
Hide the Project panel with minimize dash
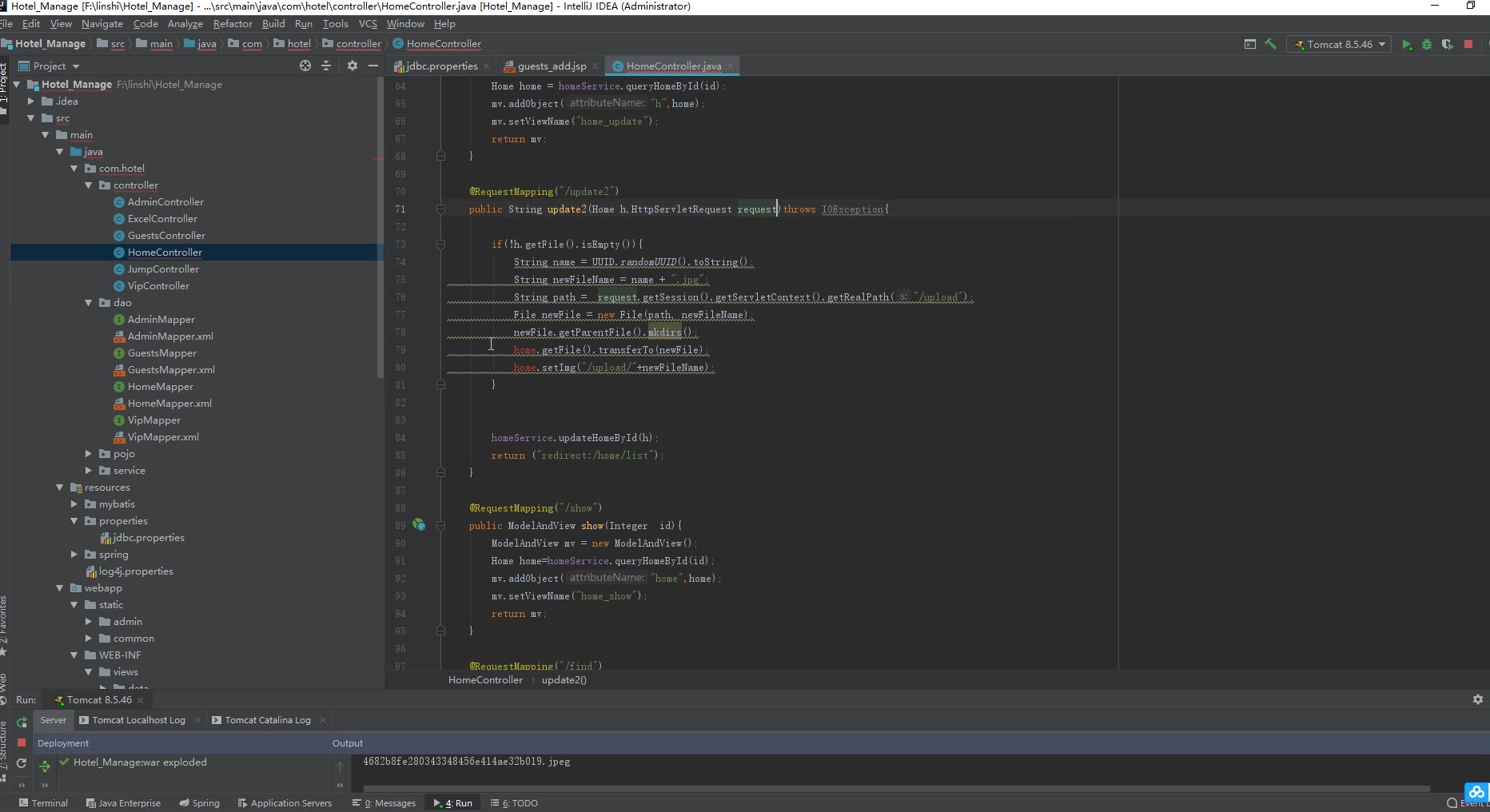373,66
